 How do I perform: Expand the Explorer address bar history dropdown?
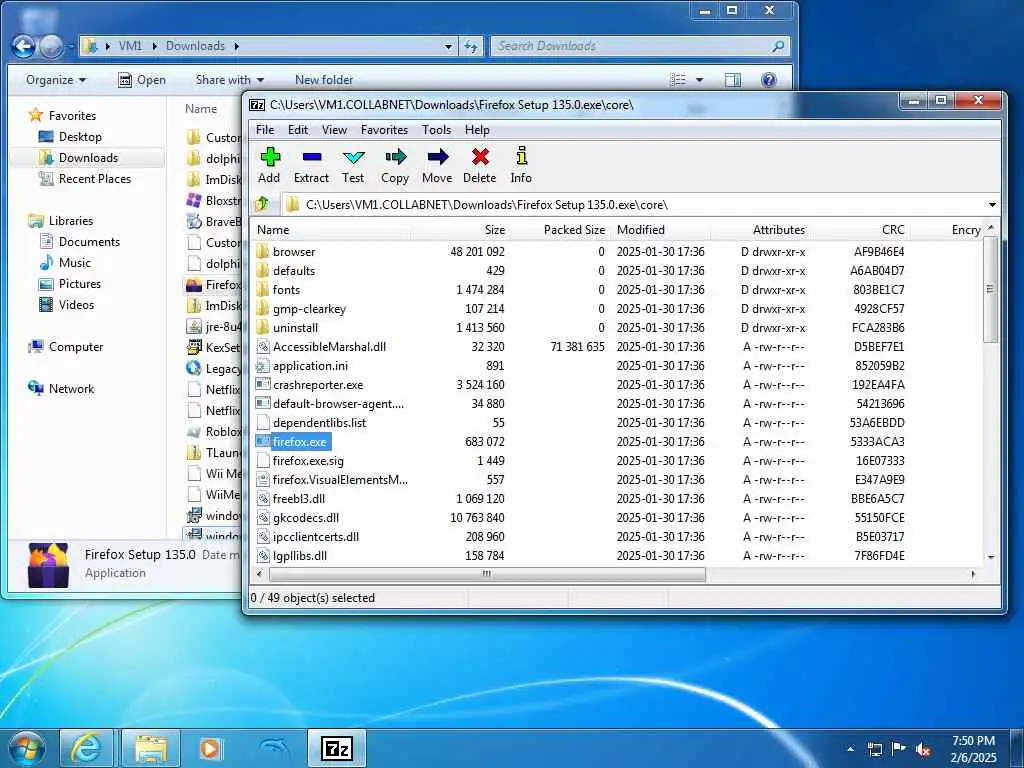(448, 46)
